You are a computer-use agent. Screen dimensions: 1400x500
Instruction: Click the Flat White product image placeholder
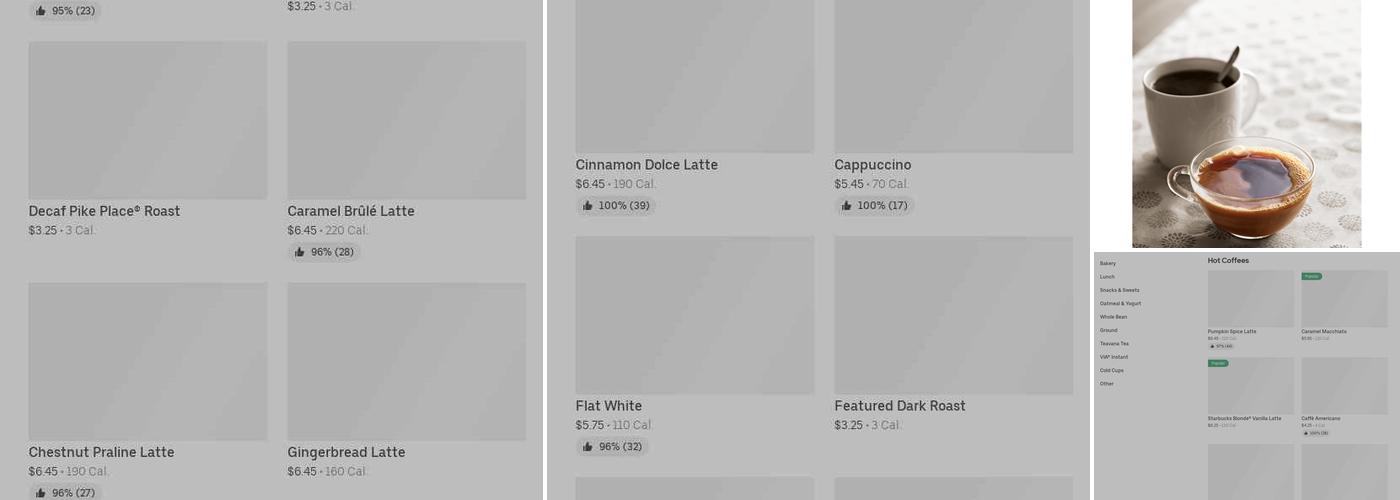(x=694, y=315)
